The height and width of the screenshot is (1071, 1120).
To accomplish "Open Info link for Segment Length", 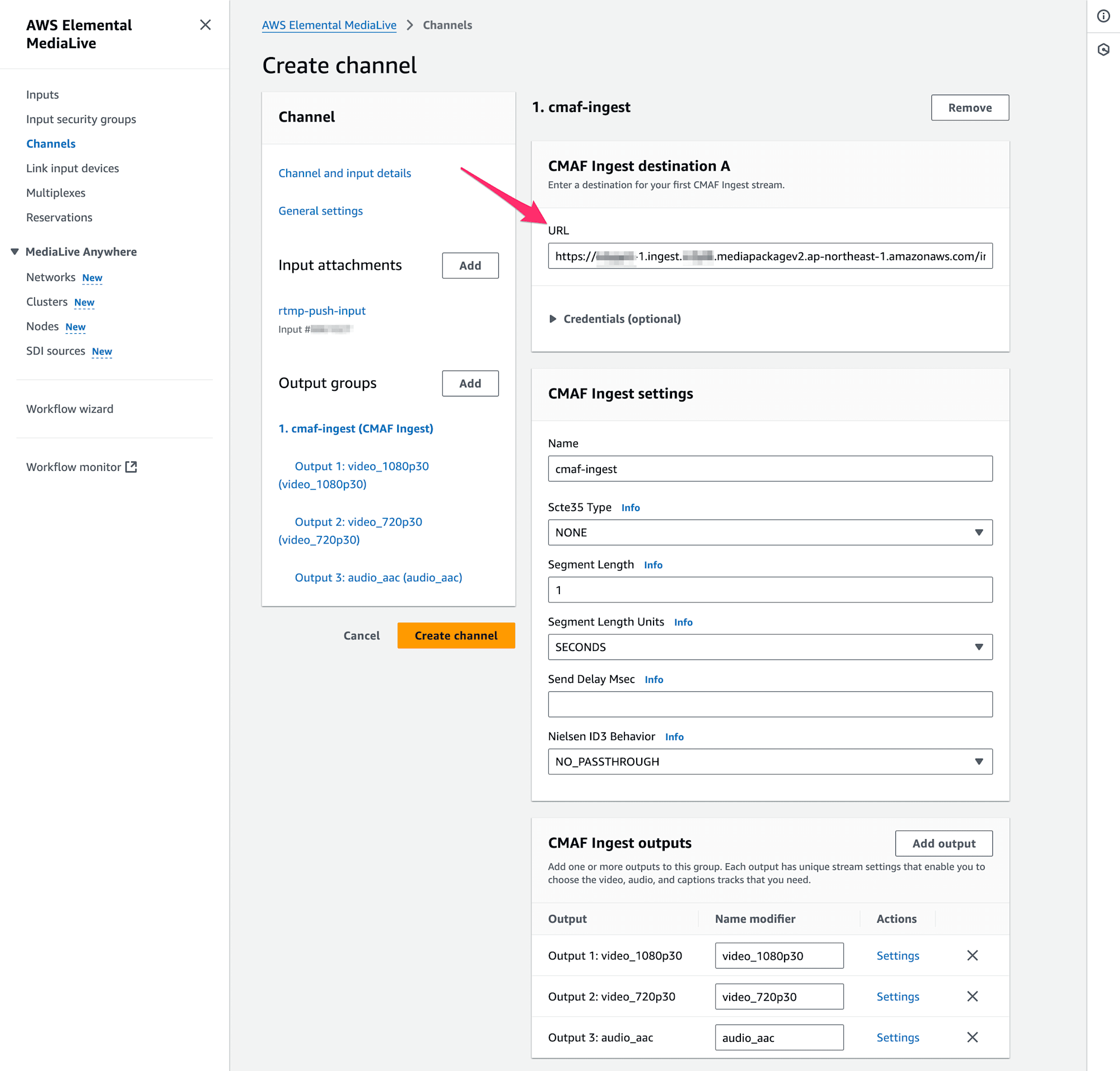I will pyautogui.click(x=653, y=565).
